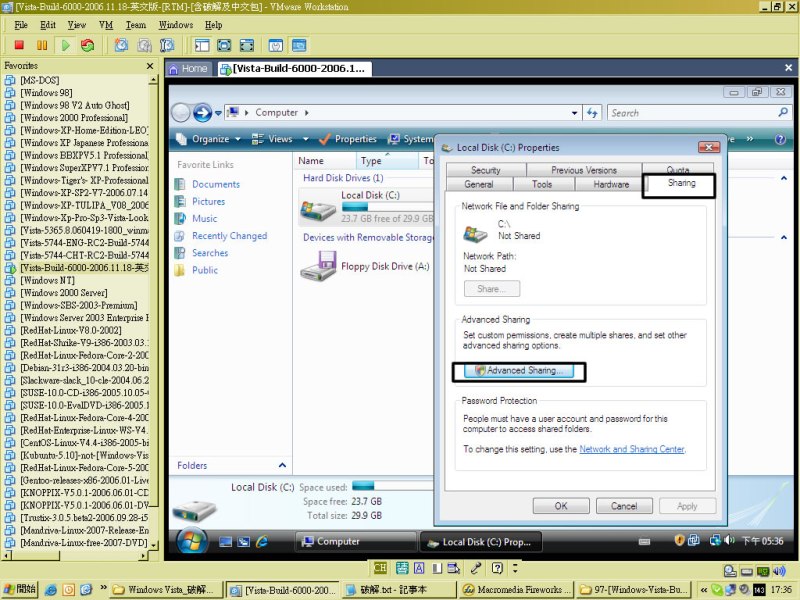
Task: Select Floppy Disk Drive (A:) item
Action: coord(366,266)
